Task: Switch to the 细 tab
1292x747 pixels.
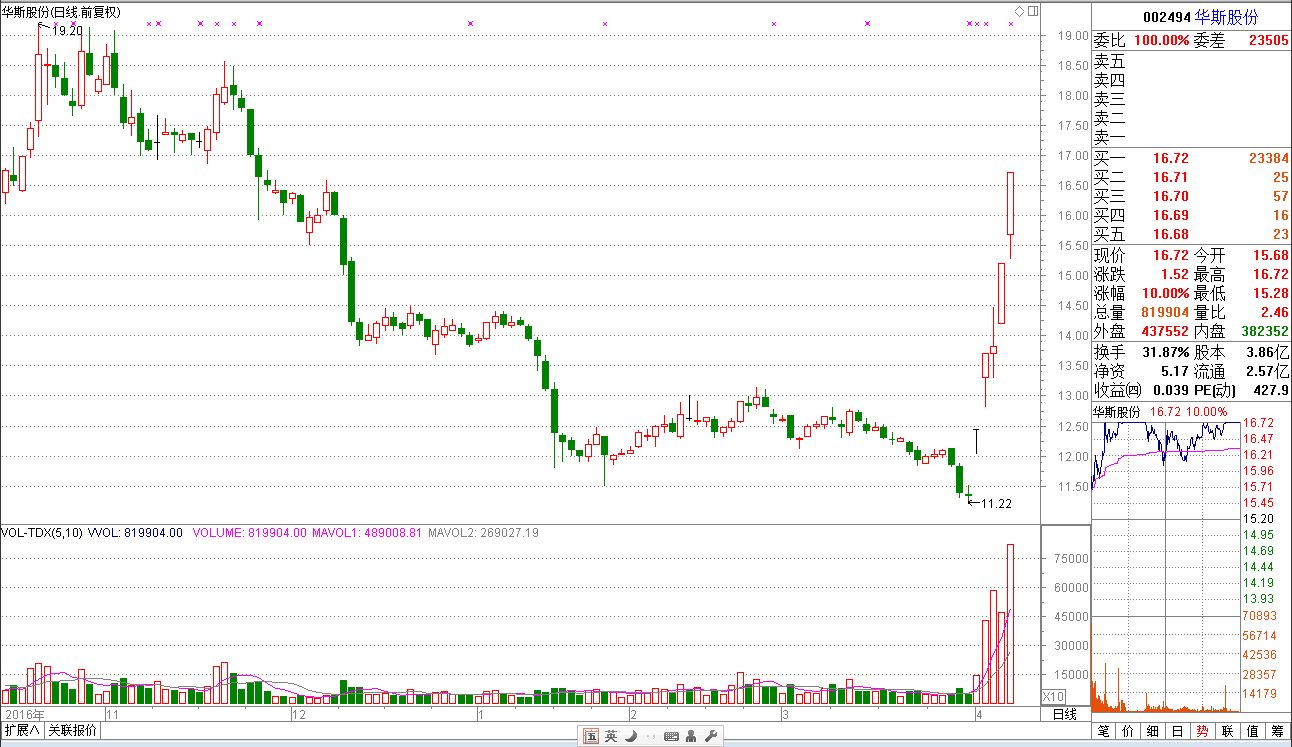Action: pyautogui.click(x=1153, y=731)
